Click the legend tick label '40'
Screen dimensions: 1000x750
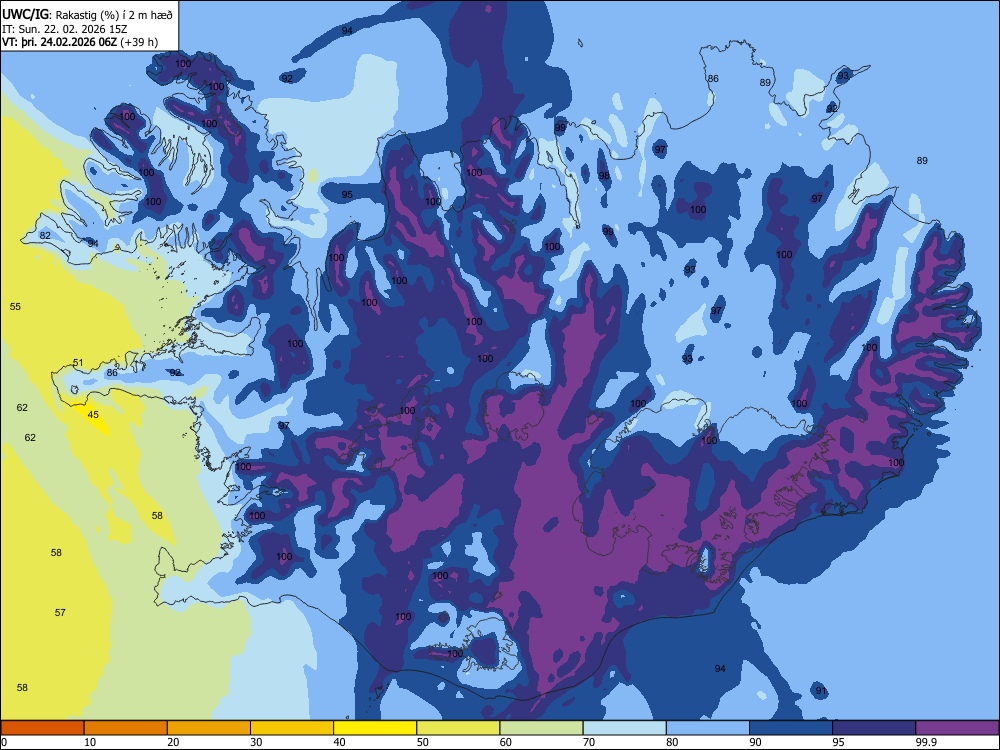click(x=340, y=742)
